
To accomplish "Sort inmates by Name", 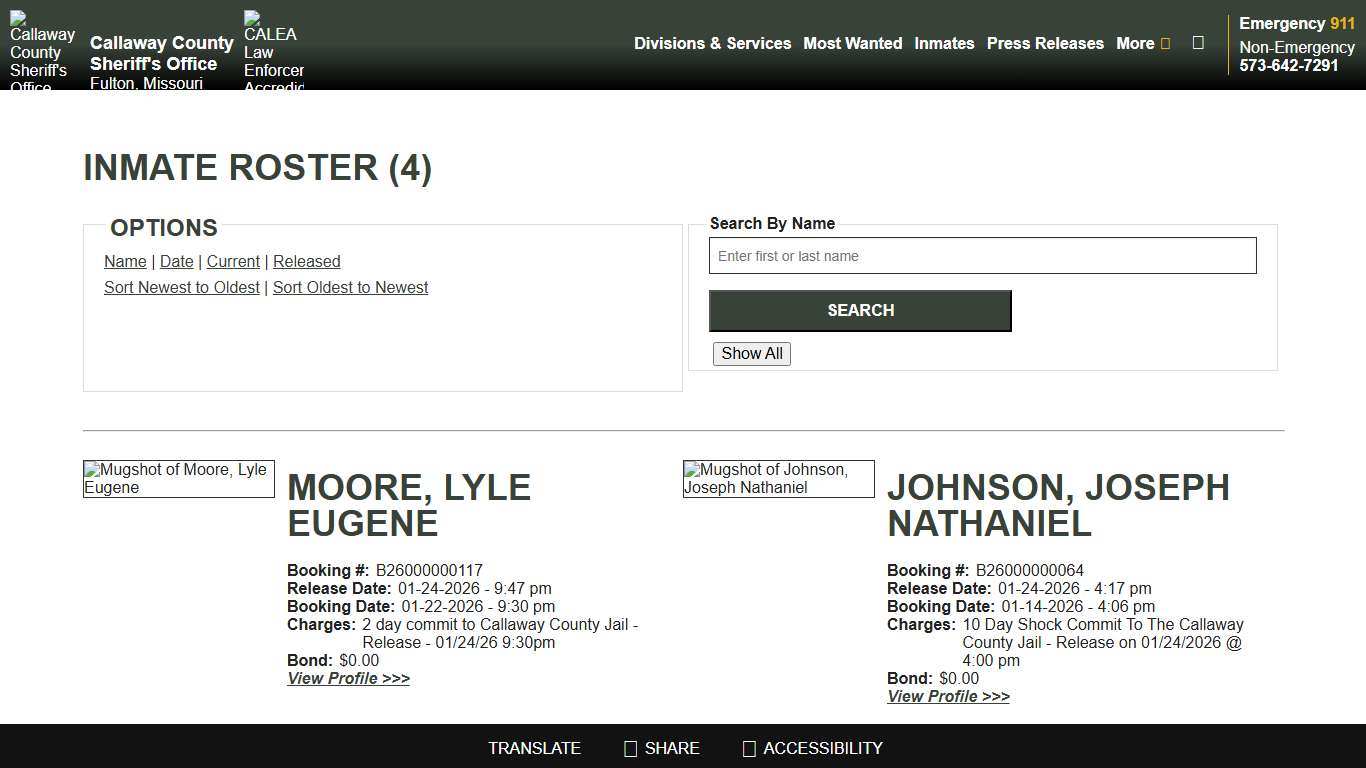I will coord(125,261).
